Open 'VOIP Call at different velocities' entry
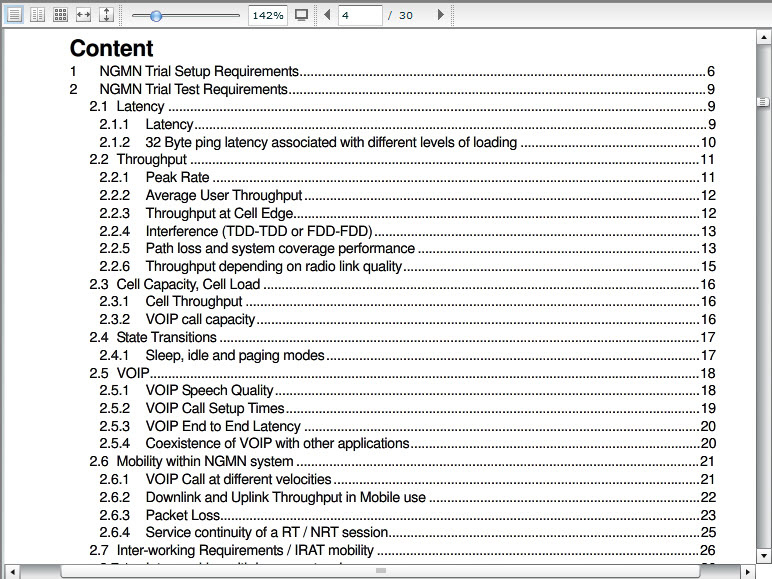Image resolution: width=772 pixels, height=579 pixels. (407, 479)
